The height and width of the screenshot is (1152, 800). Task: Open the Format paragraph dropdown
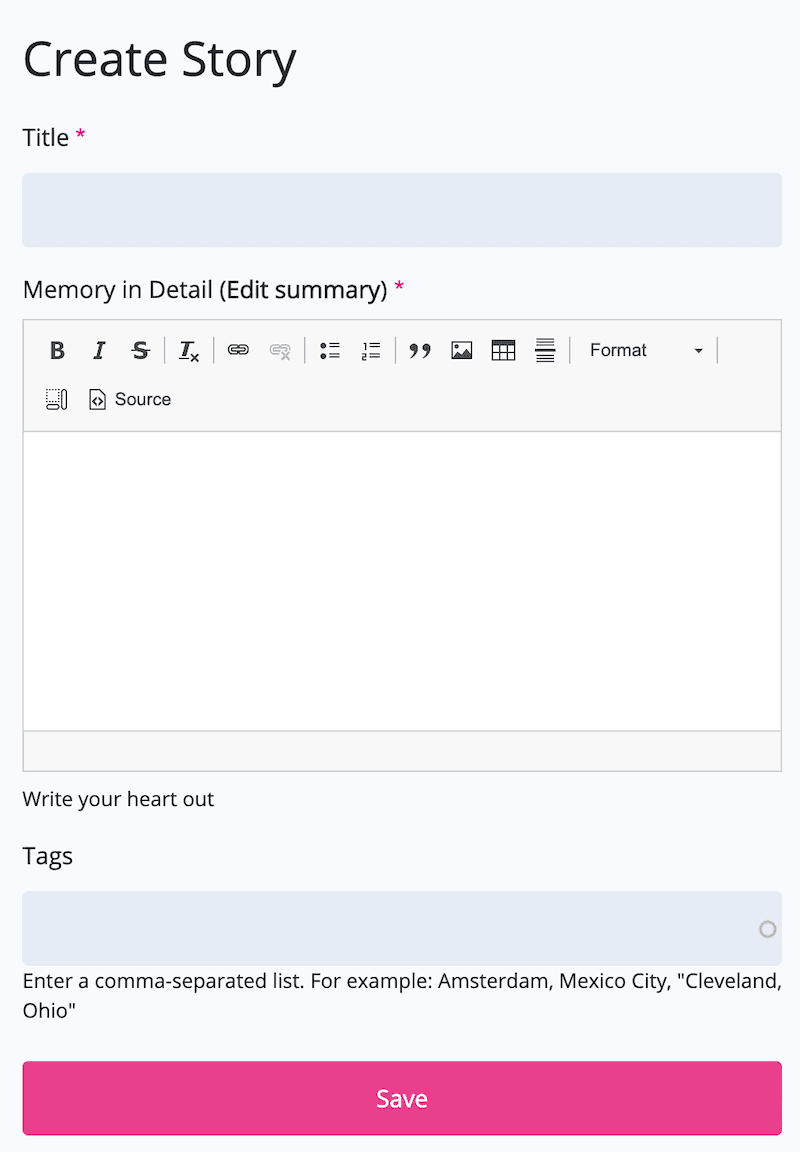click(618, 350)
